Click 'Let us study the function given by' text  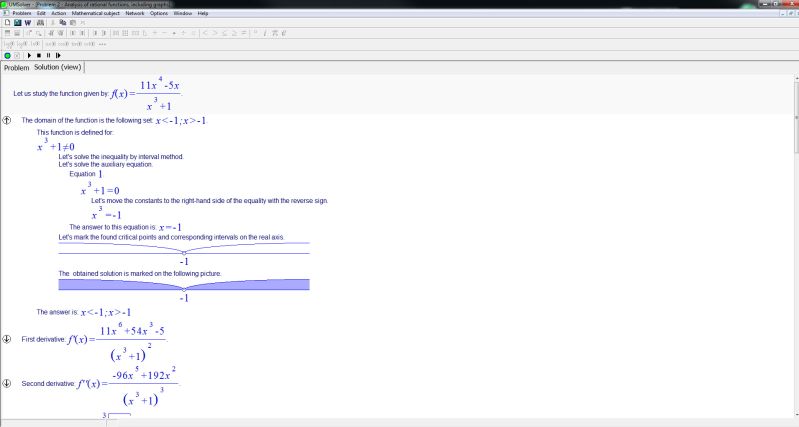pyautogui.click(x=61, y=94)
